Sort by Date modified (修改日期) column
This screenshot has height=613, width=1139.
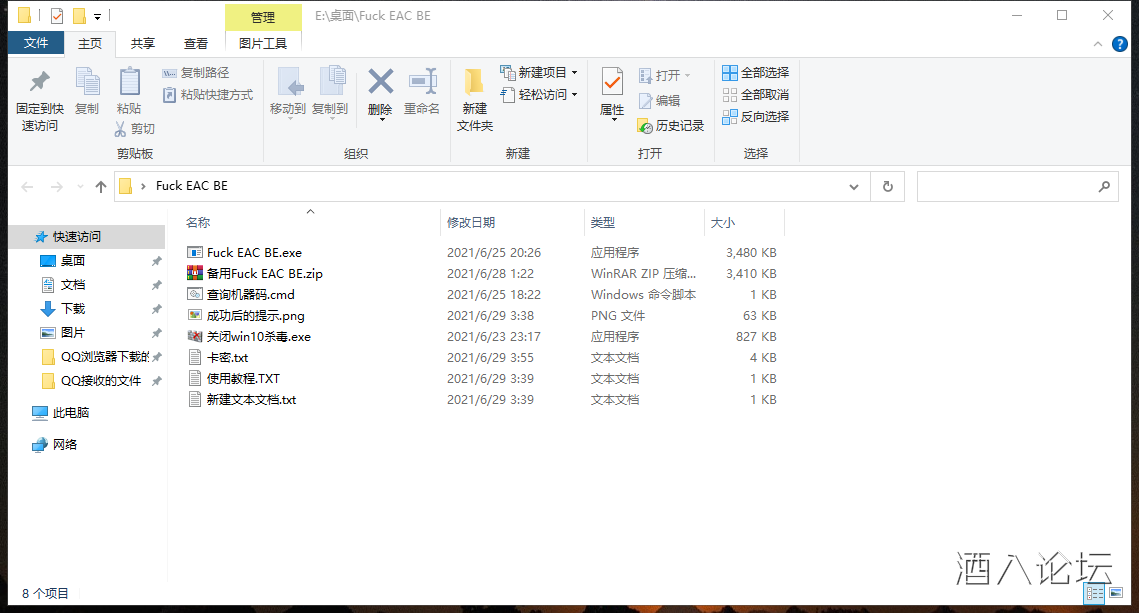(471, 222)
